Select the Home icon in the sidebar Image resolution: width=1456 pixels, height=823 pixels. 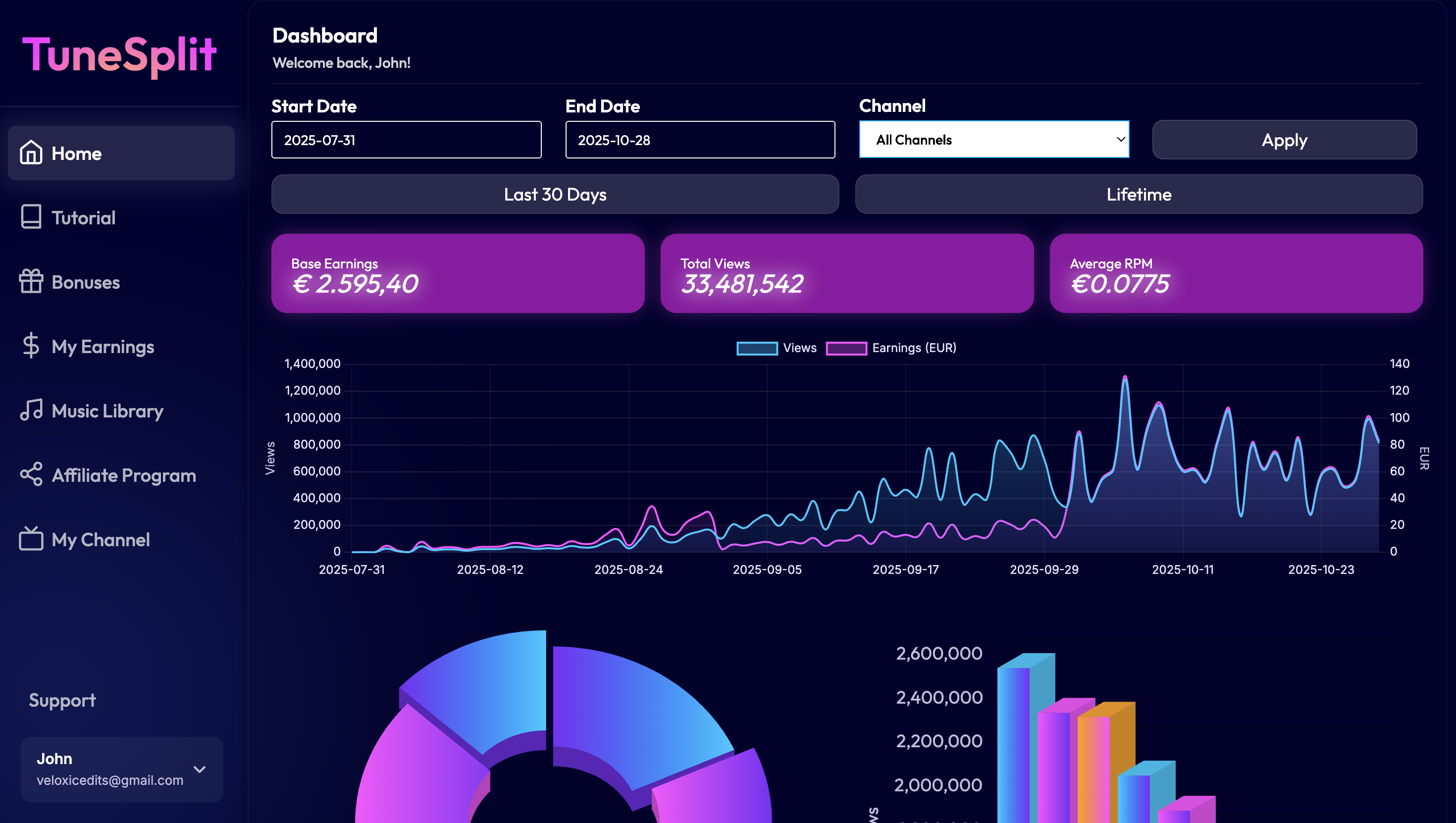tap(31, 153)
